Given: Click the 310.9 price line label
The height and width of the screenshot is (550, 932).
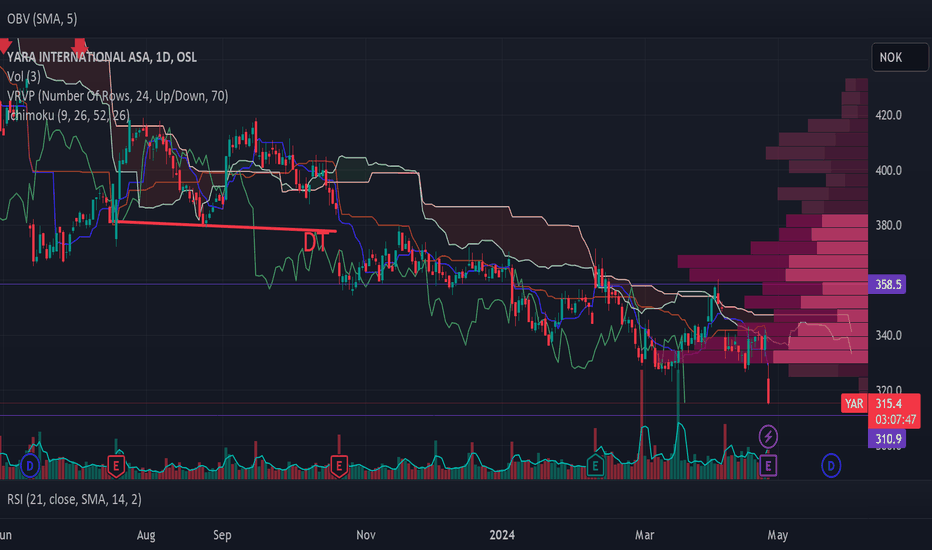Looking at the screenshot, I should coord(887,439).
